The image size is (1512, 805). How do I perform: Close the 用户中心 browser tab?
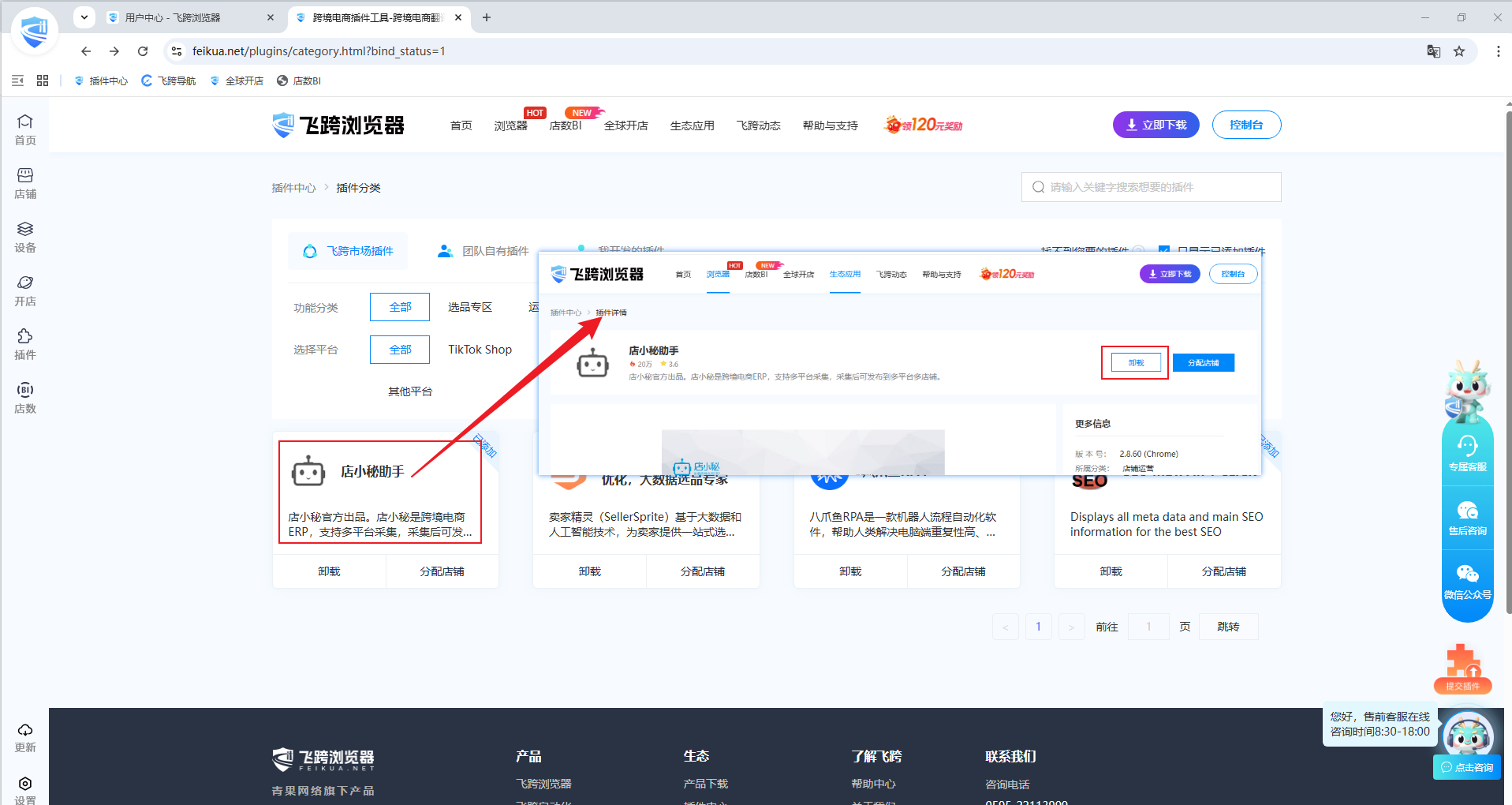click(271, 17)
